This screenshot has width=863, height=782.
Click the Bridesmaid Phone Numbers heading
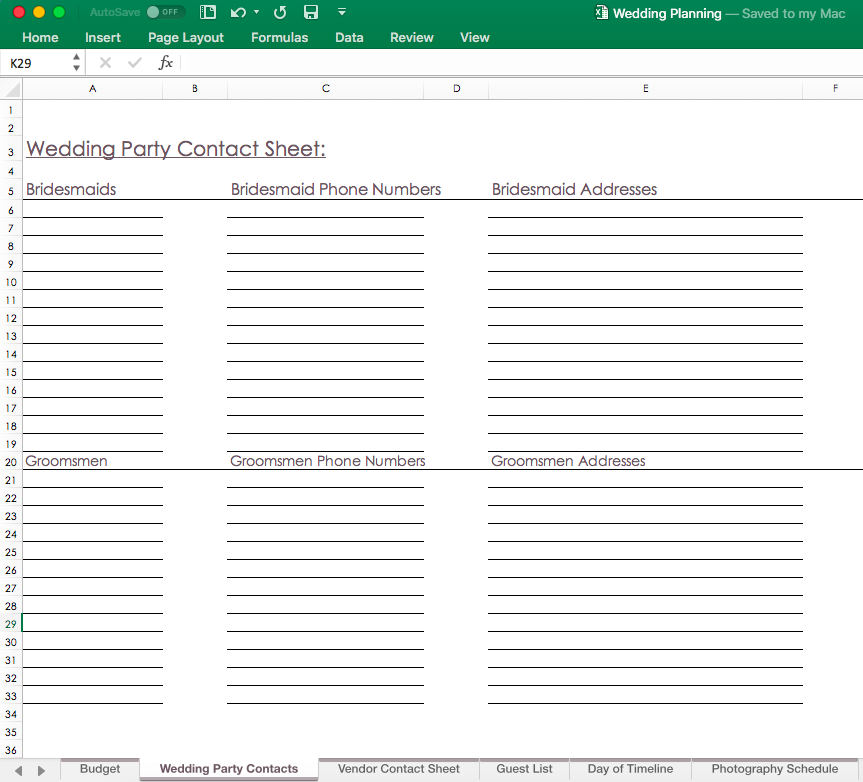tap(336, 189)
